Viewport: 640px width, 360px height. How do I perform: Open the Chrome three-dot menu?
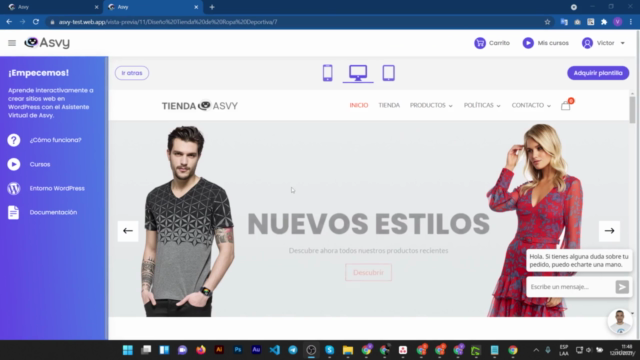(631, 22)
